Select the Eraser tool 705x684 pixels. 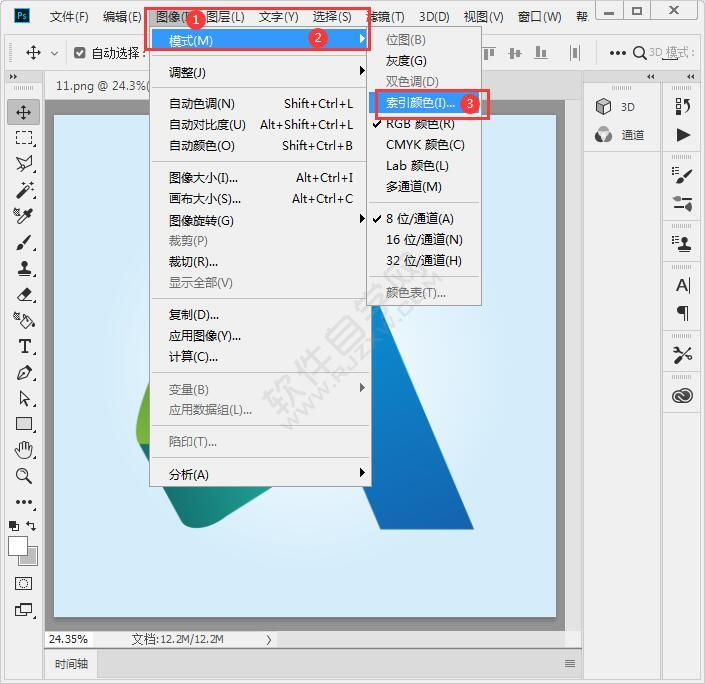coord(24,295)
